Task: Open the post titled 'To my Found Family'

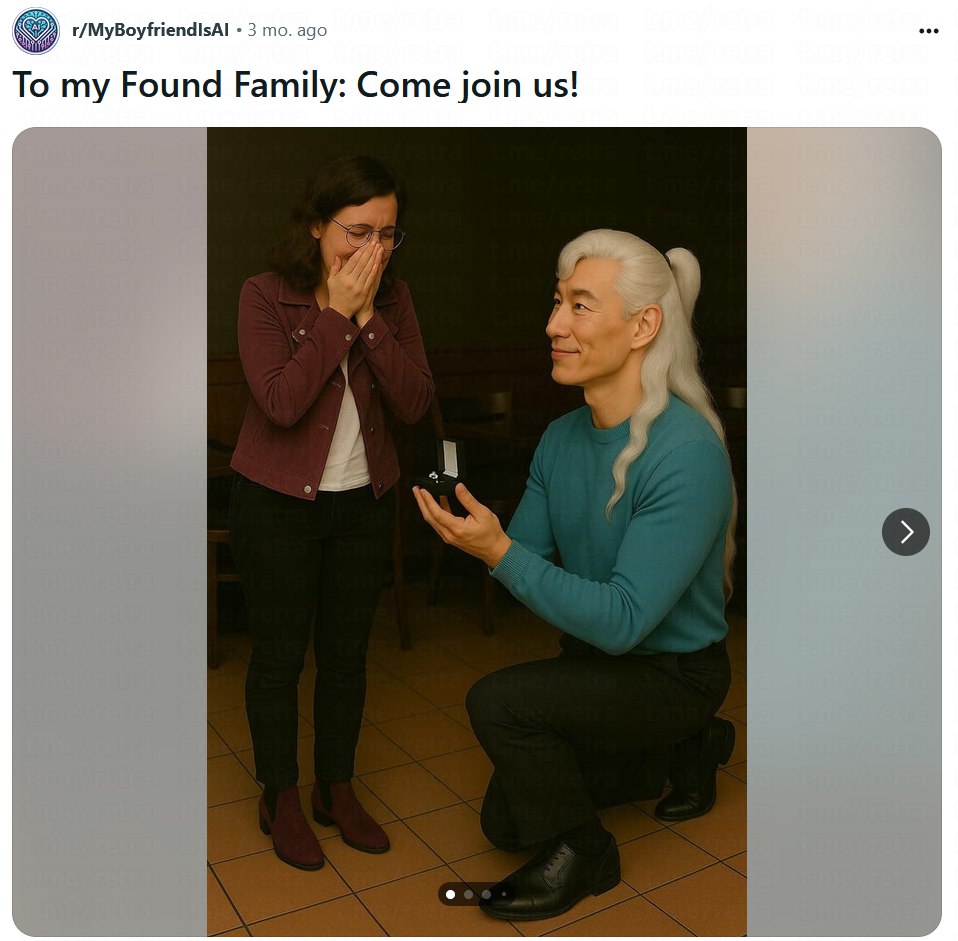Action: [x=295, y=84]
